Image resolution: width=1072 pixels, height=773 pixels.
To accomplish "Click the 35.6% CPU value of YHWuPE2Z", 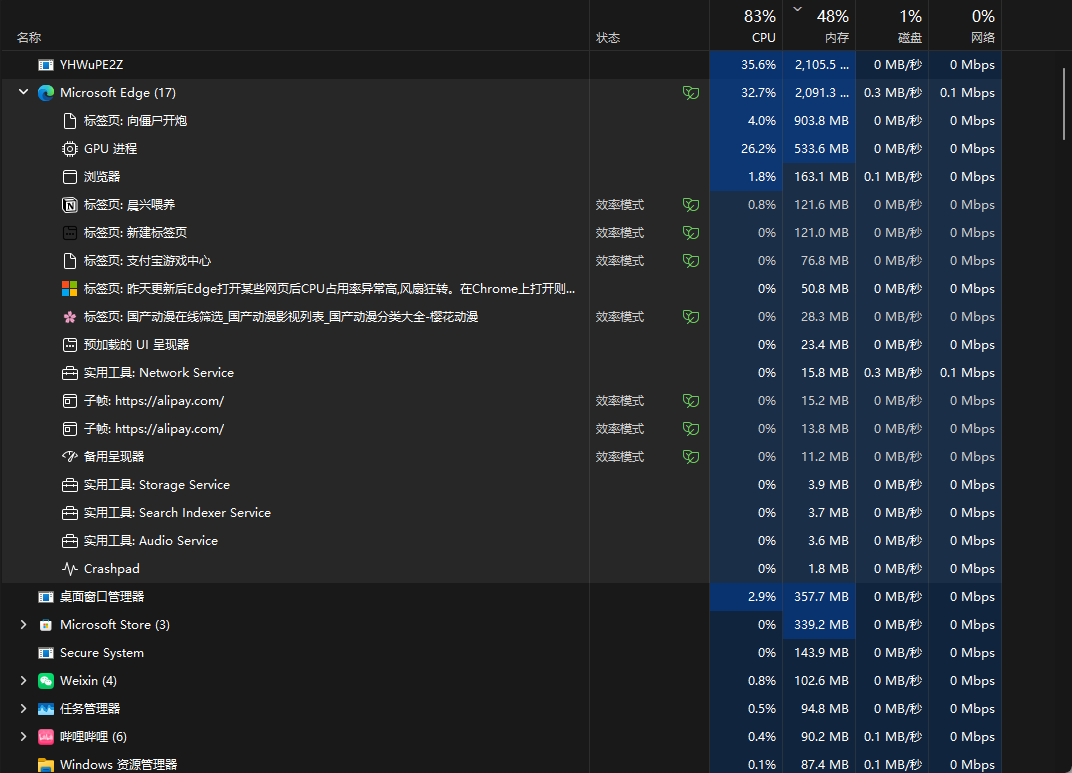I will click(758, 65).
